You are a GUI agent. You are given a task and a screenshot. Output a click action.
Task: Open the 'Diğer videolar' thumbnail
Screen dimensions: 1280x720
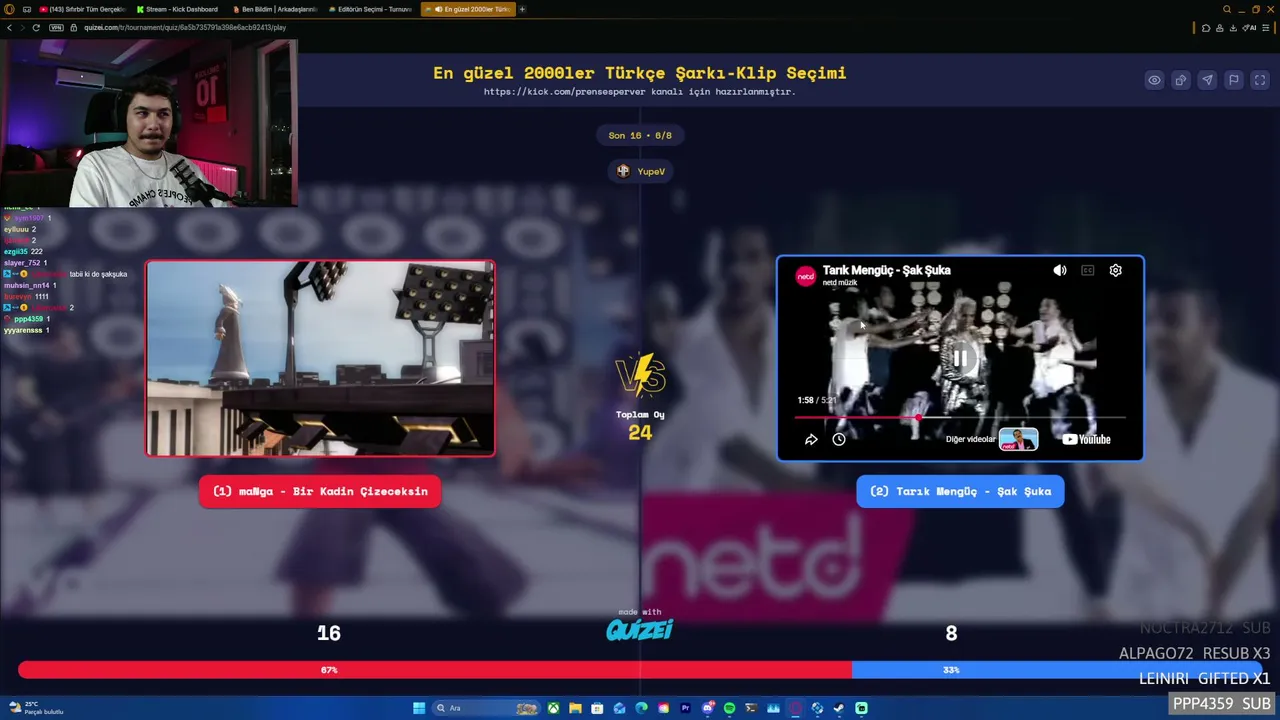tap(1018, 439)
